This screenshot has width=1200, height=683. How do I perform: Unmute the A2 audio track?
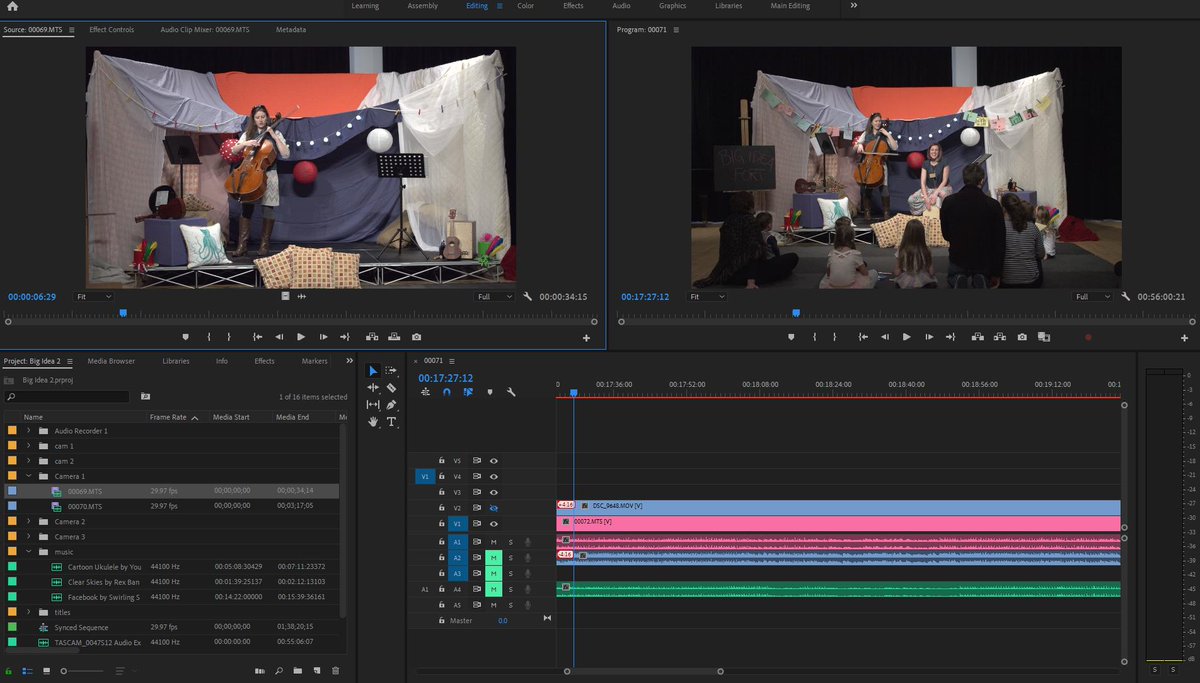tap(494, 558)
